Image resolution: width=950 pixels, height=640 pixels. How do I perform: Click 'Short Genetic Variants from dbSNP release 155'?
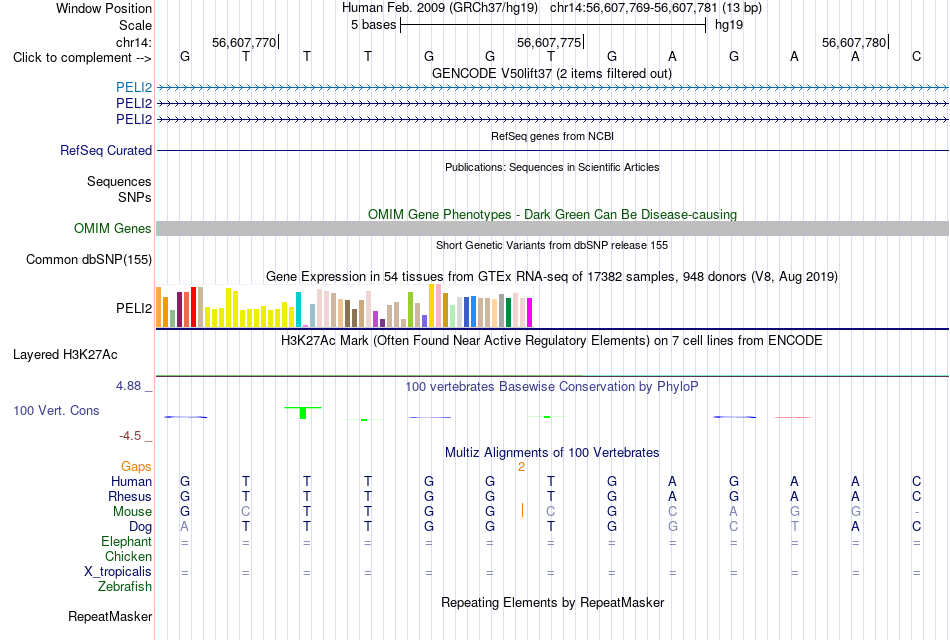point(552,245)
